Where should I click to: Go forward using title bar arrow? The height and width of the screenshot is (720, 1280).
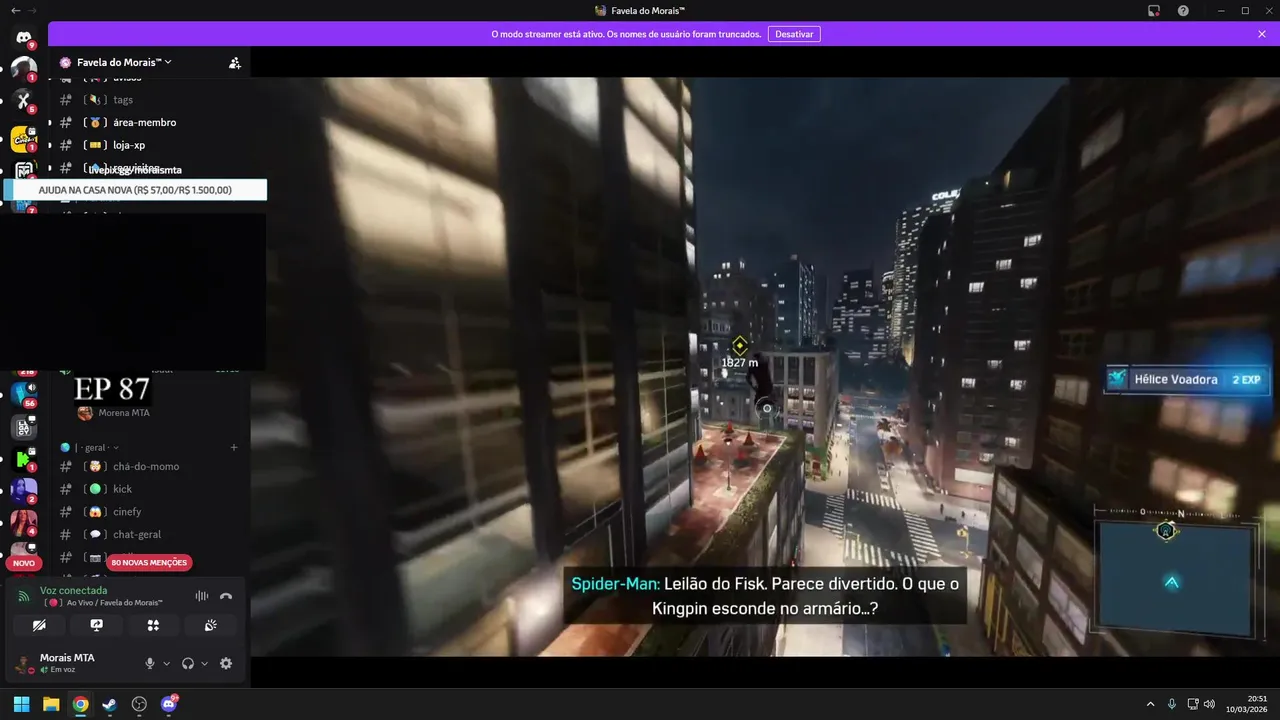tap(32, 10)
